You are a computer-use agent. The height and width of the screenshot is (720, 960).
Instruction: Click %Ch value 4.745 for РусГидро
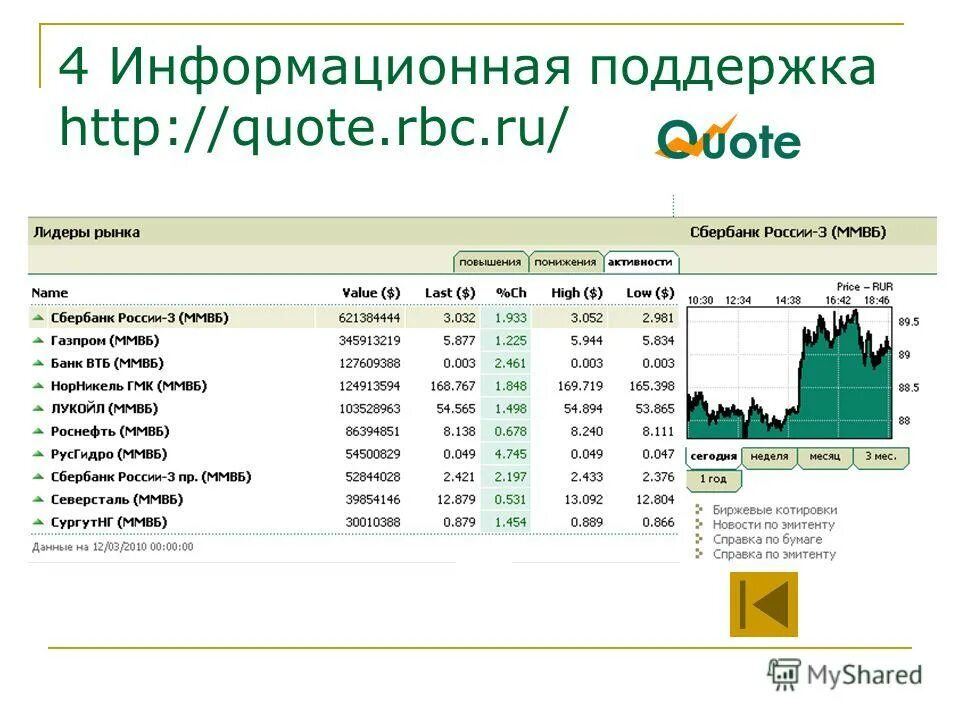pyautogui.click(x=510, y=453)
